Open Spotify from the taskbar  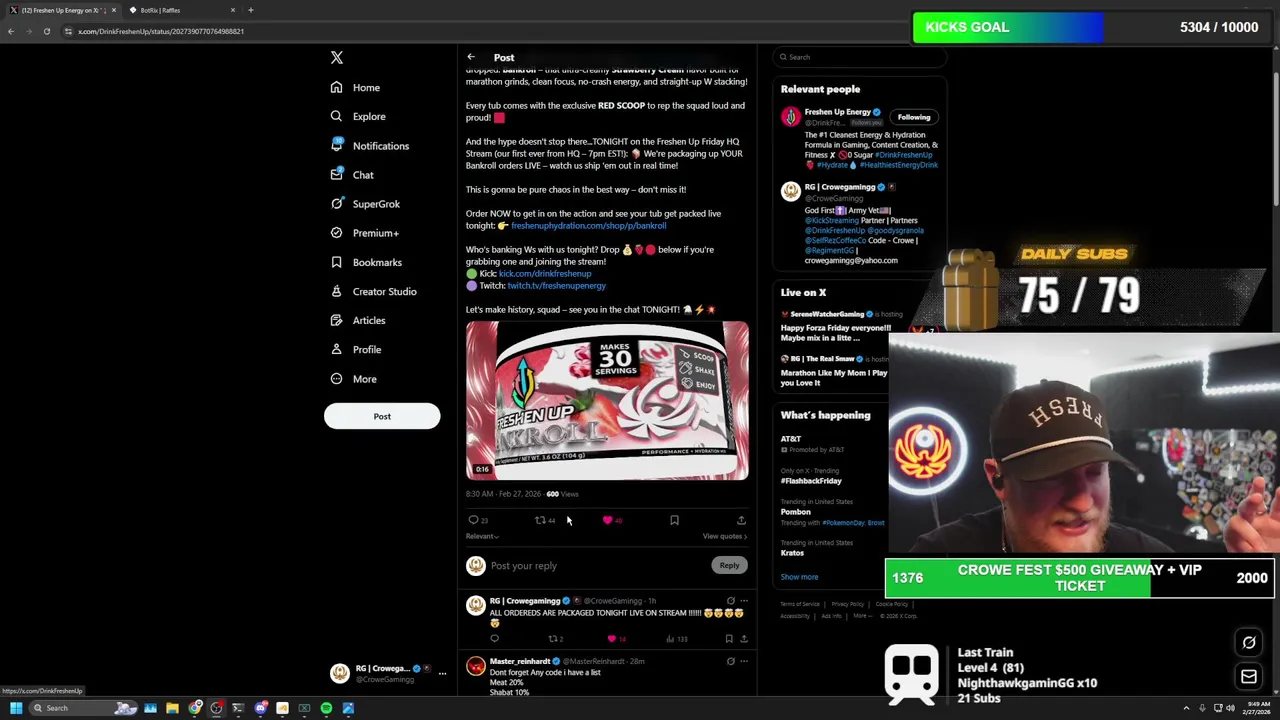(326, 708)
